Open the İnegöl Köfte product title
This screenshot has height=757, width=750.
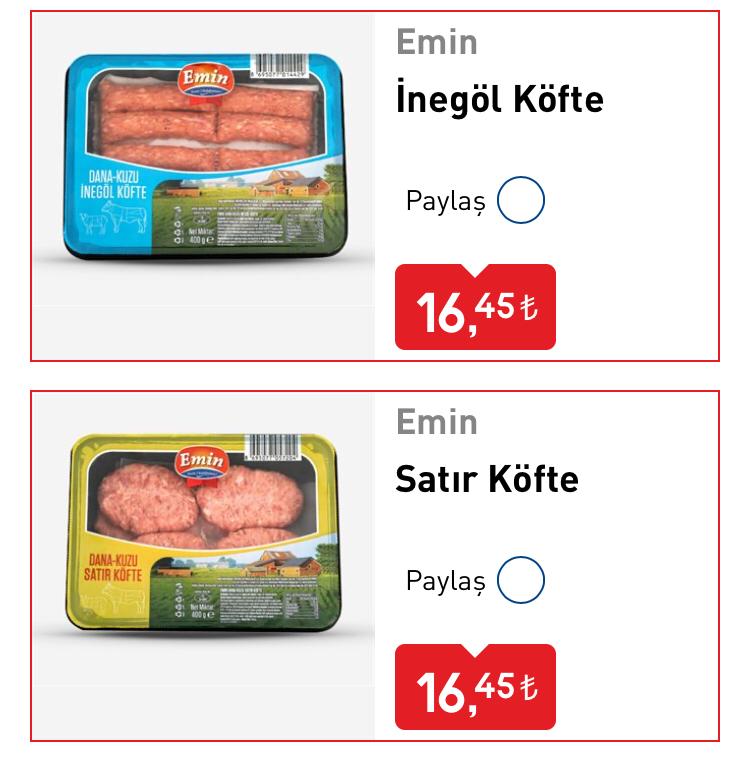(x=499, y=100)
